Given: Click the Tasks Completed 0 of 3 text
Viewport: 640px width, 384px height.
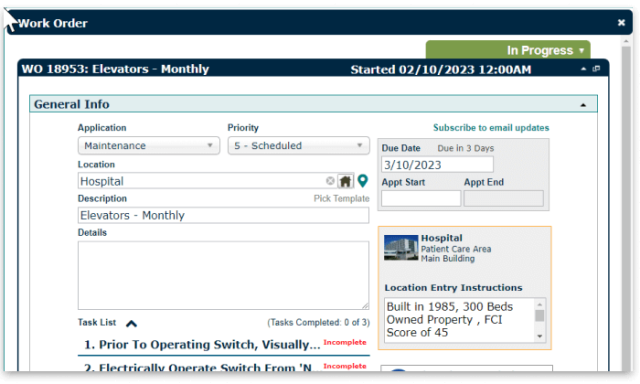Looking at the screenshot, I should [x=318, y=323].
